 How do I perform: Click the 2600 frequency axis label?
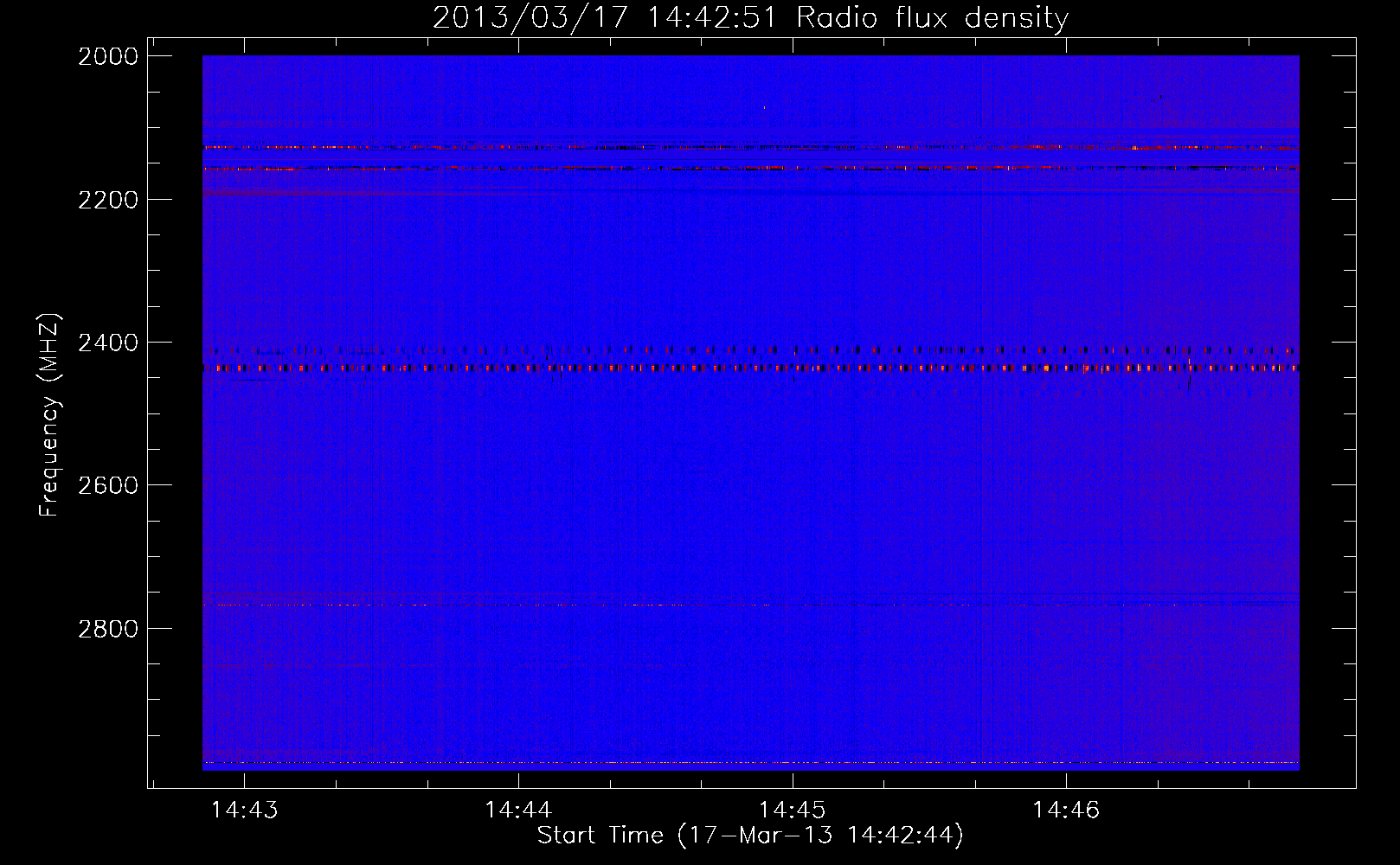click(x=108, y=485)
